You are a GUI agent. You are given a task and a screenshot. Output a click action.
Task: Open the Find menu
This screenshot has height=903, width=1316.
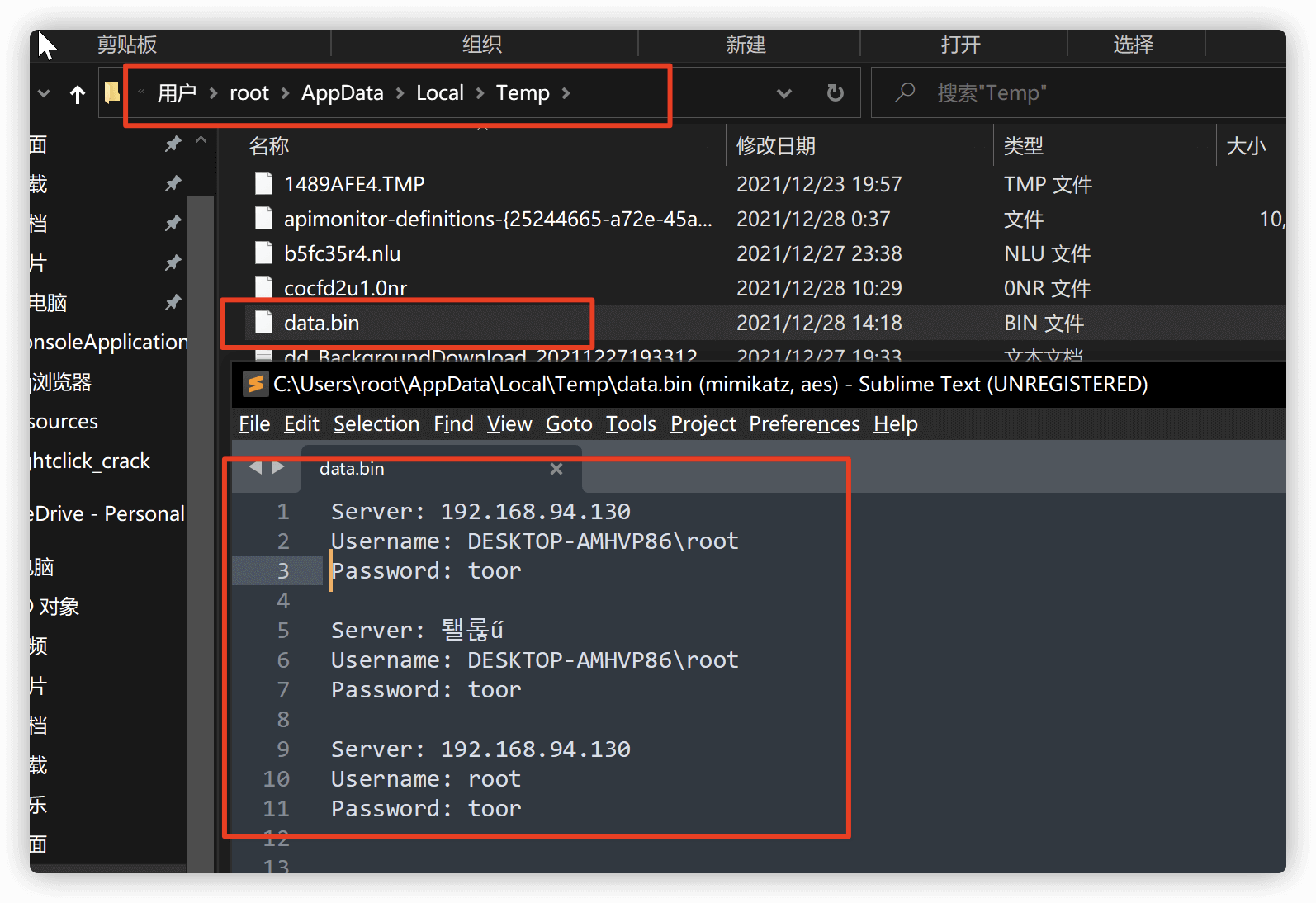(x=453, y=423)
